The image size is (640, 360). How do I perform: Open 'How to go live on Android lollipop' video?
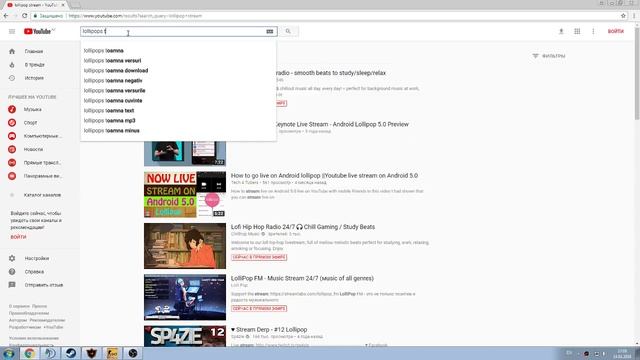click(324, 176)
